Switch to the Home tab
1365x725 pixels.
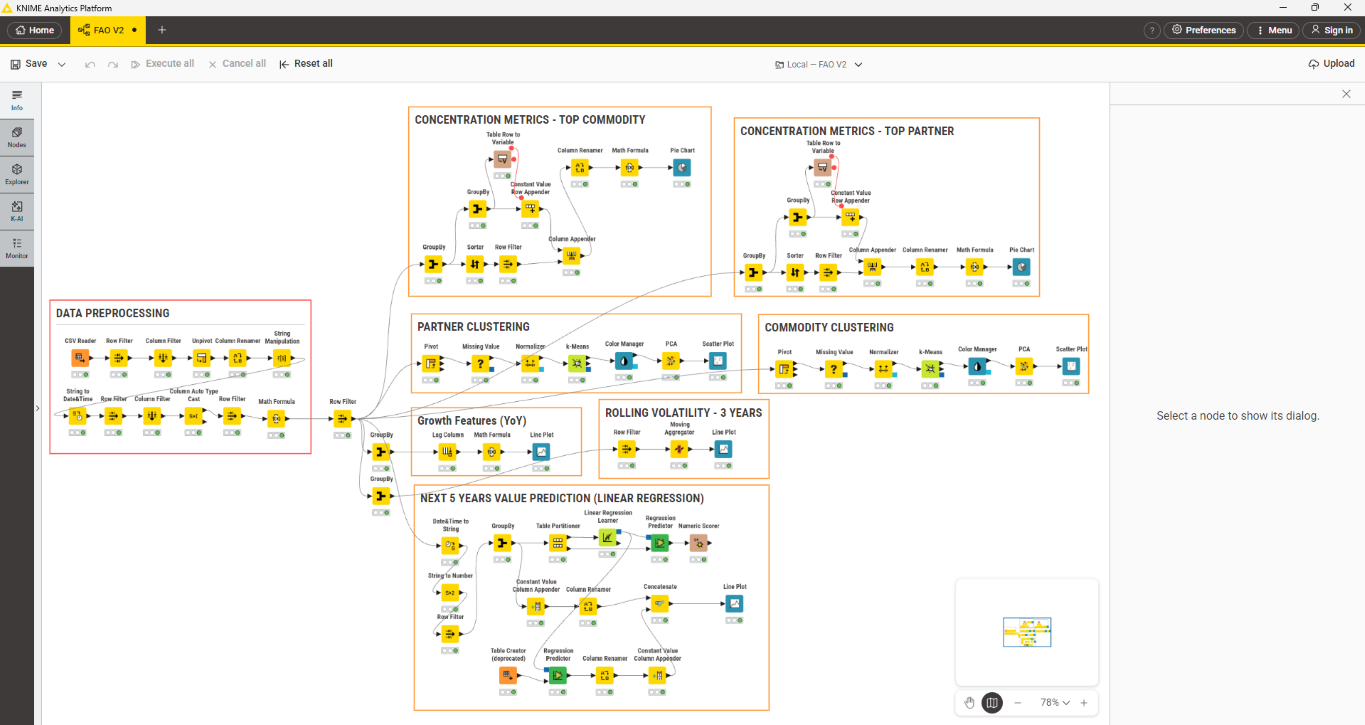(x=34, y=30)
